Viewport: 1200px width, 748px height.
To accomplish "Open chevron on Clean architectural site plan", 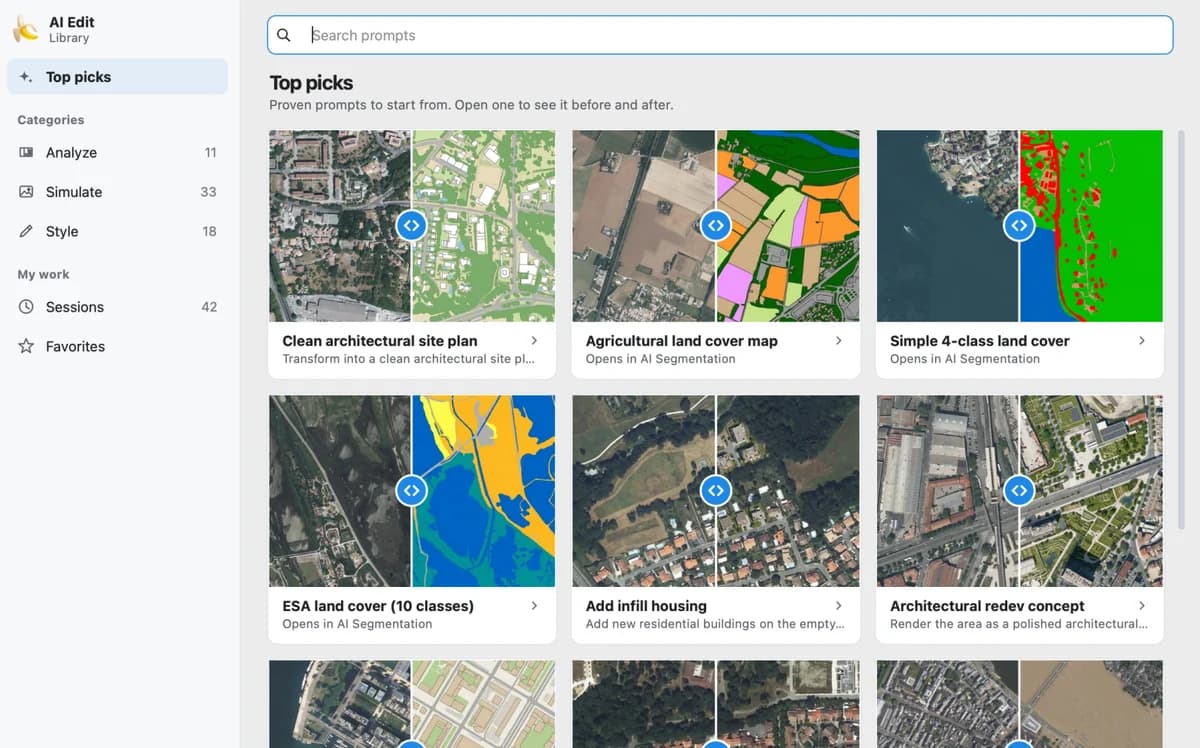I will pyautogui.click(x=535, y=341).
